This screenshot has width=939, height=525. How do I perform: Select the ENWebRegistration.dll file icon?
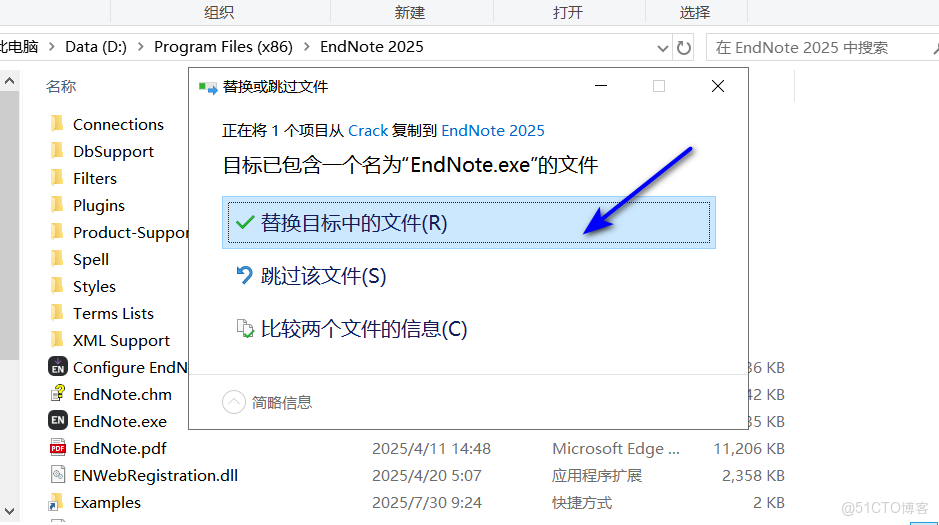point(57,475)
